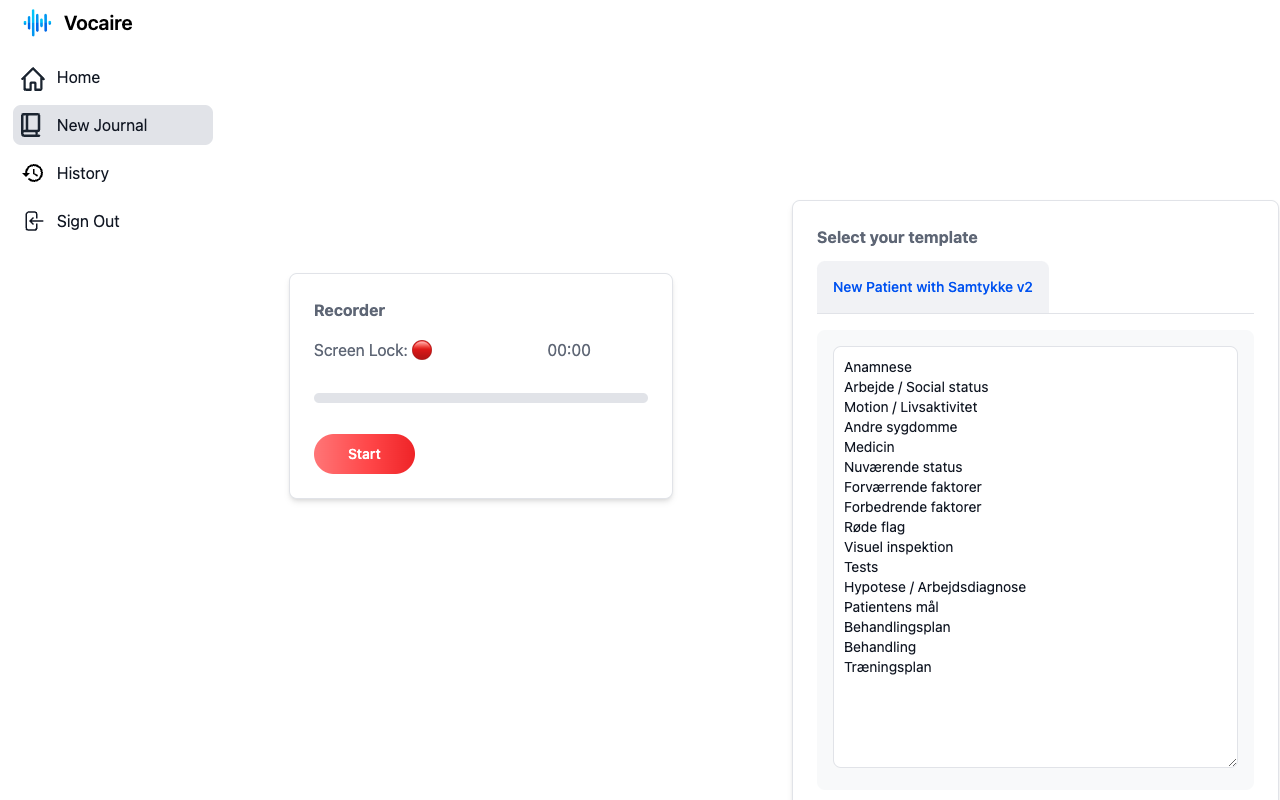Click the Anamnese line in the template
1280x800 pixels.
(877, 367)
